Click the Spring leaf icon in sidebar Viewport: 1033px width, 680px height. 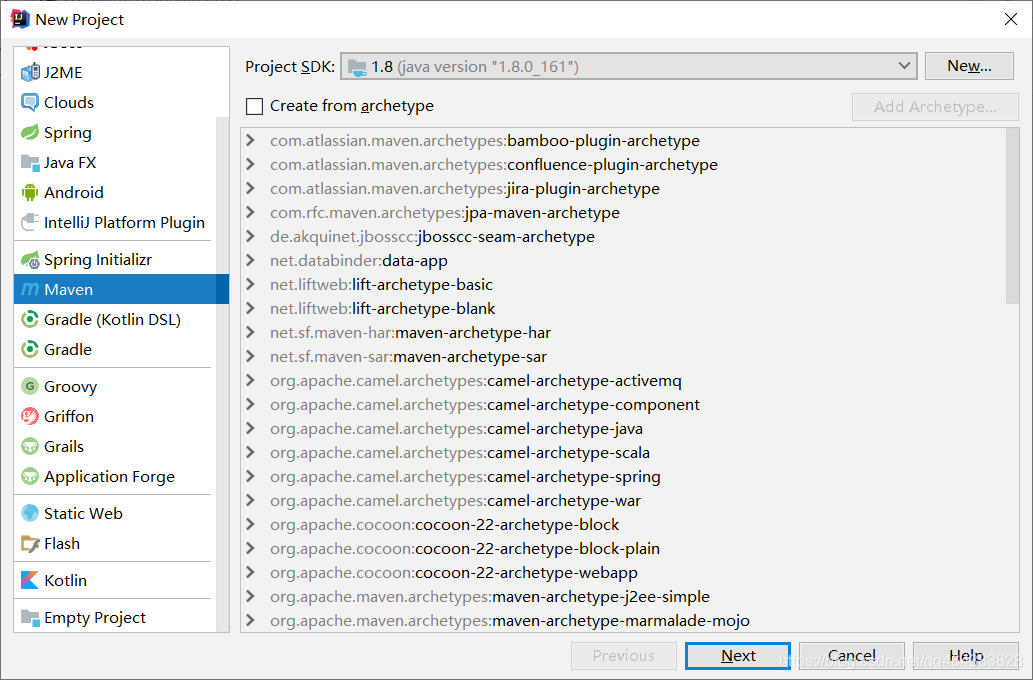click(30, 133)
